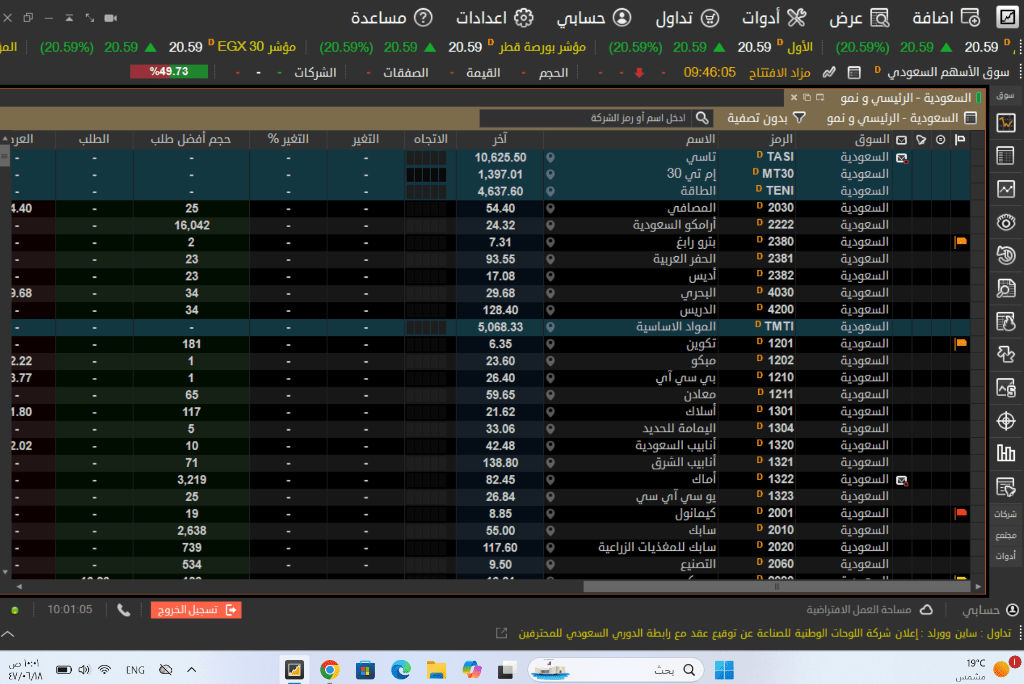Open السعودية - الرئيسي و نمو market selector
Viewport: 1024px width, 684px height.
tap(904, 118)
